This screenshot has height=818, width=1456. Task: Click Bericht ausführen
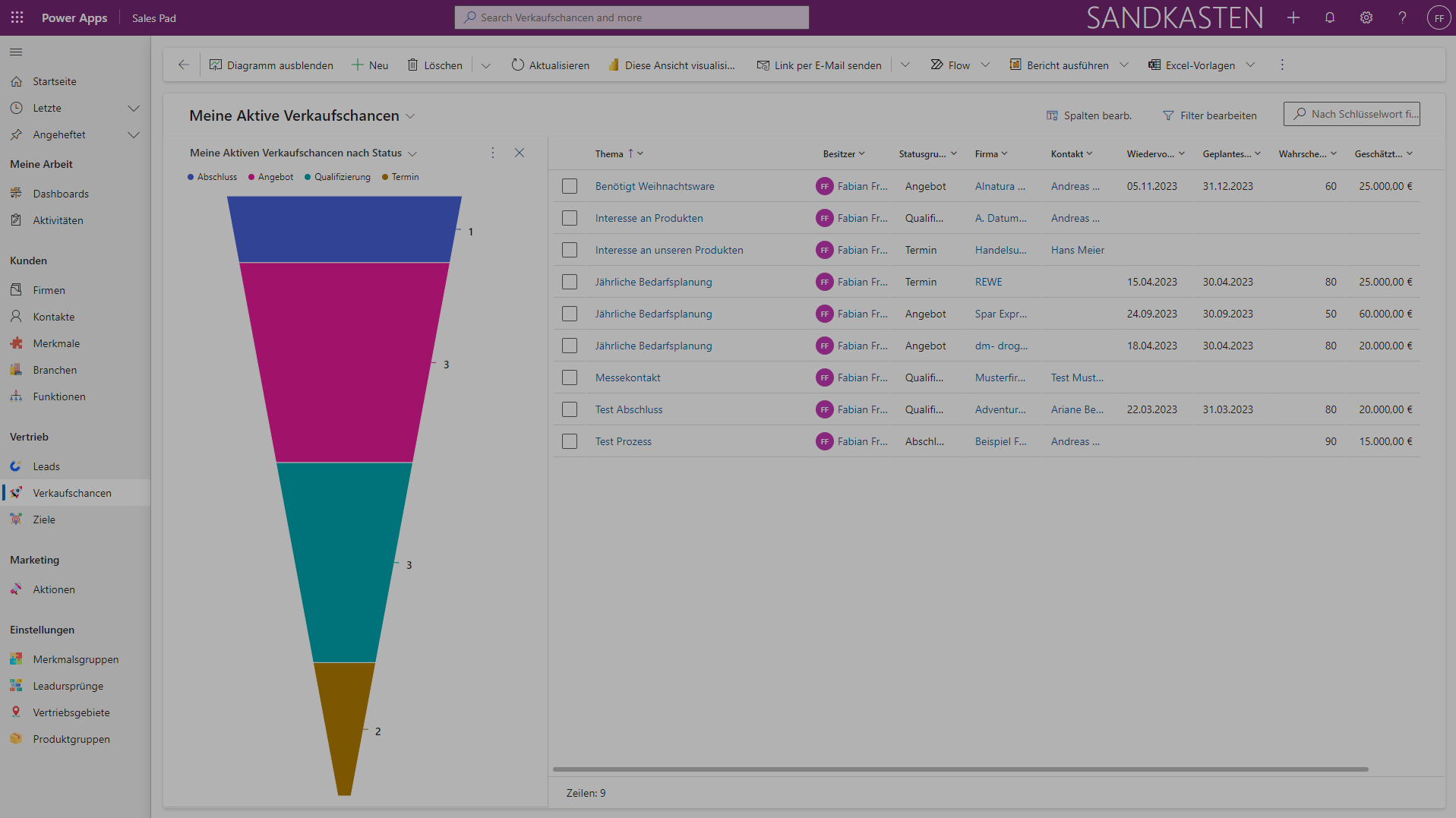[x=1059, y=65]
